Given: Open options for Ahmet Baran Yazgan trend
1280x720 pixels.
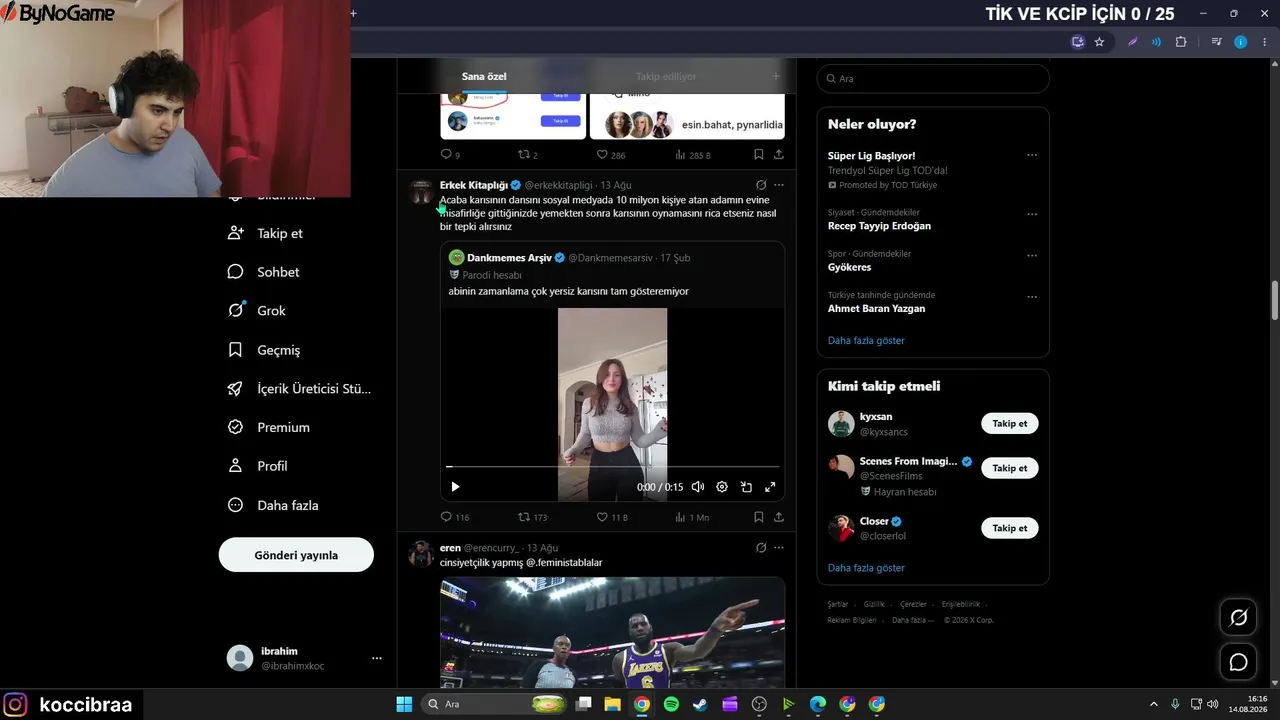Looking at the screenshot, I should pos(1032,297).
